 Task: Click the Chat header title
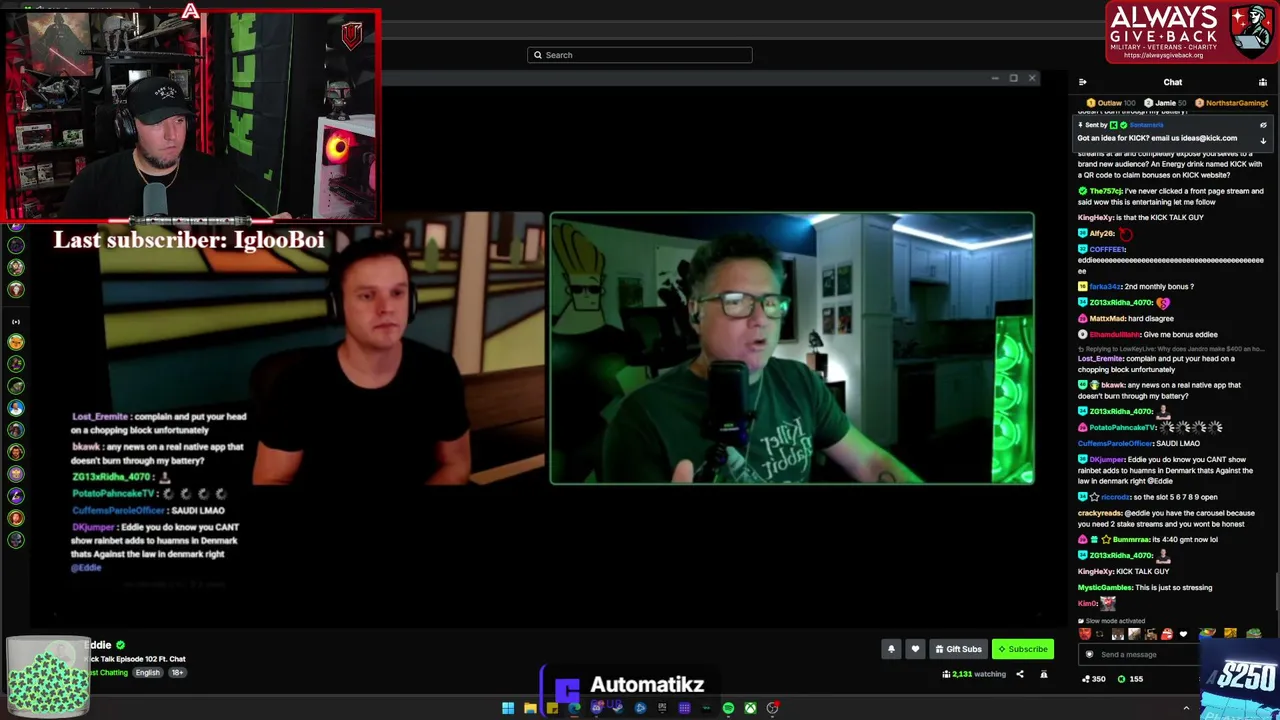coord(1172,82)
